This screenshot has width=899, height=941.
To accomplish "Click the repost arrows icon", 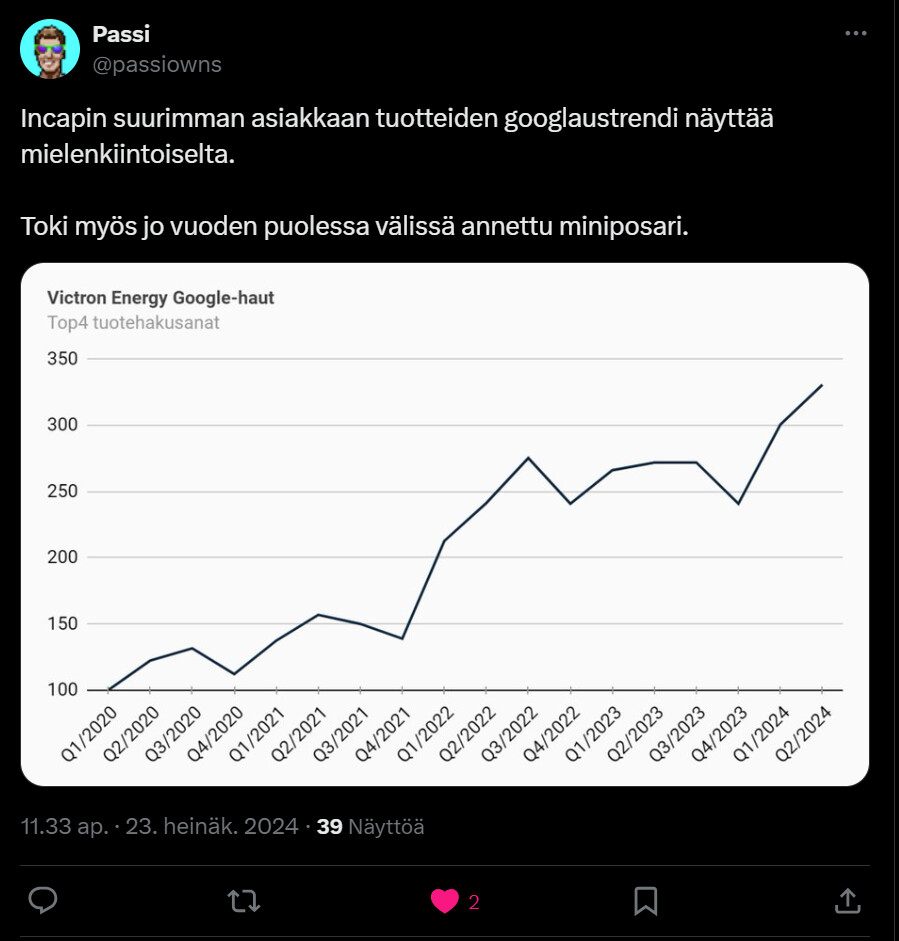I will tap(243, 900).
